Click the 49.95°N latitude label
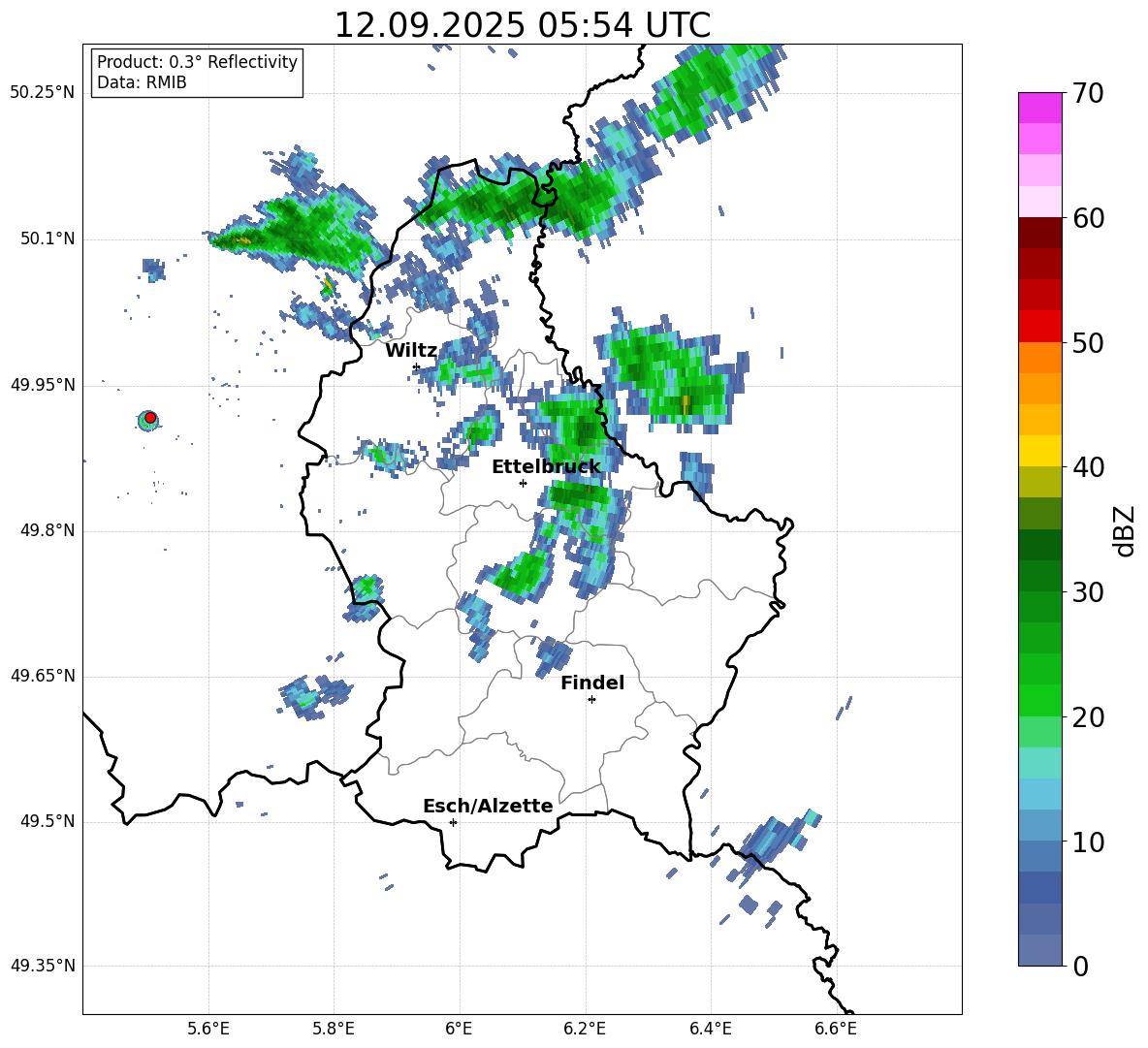The width and height of the screenshot is (1148, 1048). pos(43,385)
